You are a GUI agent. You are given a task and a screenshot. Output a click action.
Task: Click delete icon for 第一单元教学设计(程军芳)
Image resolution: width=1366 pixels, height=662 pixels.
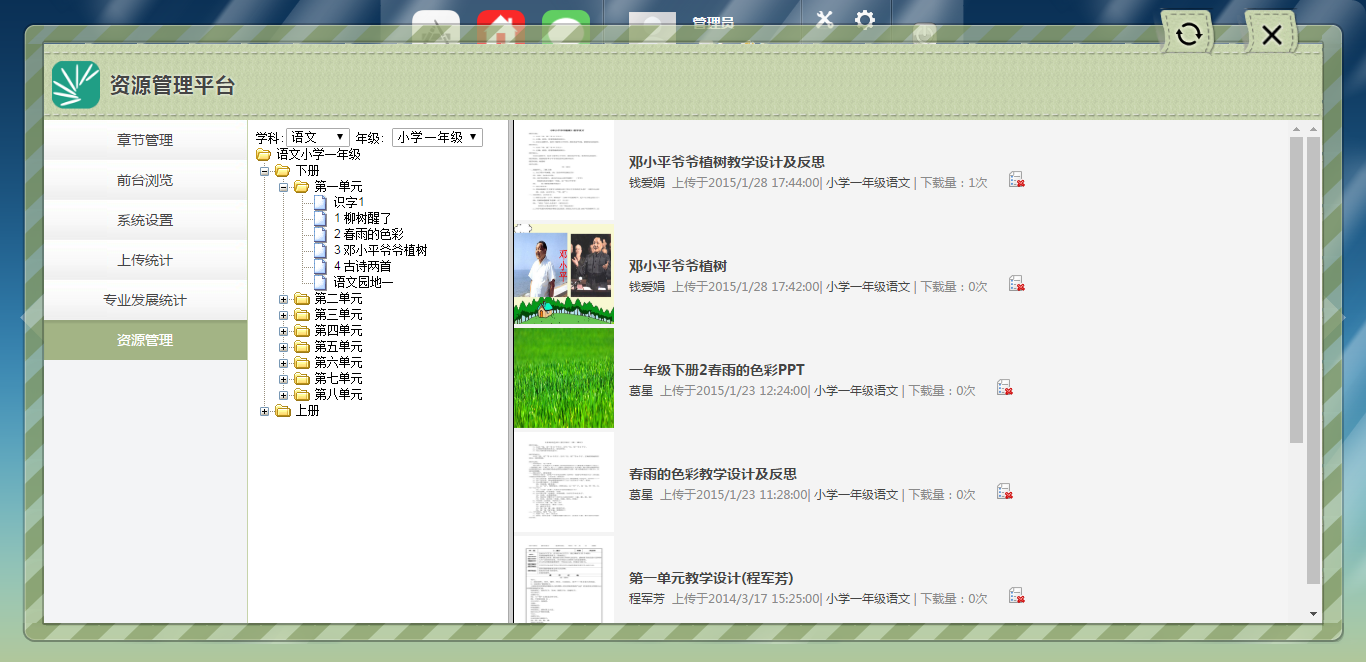pyautogui.click(x=1016, y=596)
